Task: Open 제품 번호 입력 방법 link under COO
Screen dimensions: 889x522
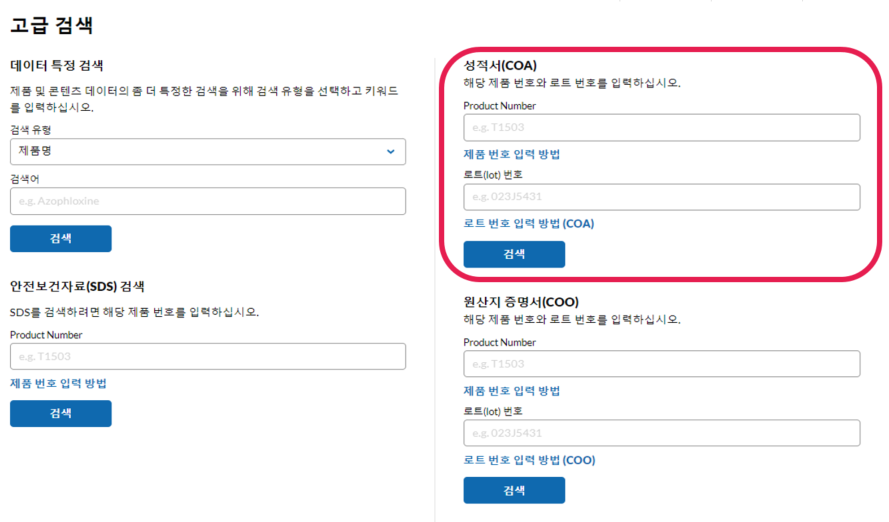Action: (x=512, y=390)
